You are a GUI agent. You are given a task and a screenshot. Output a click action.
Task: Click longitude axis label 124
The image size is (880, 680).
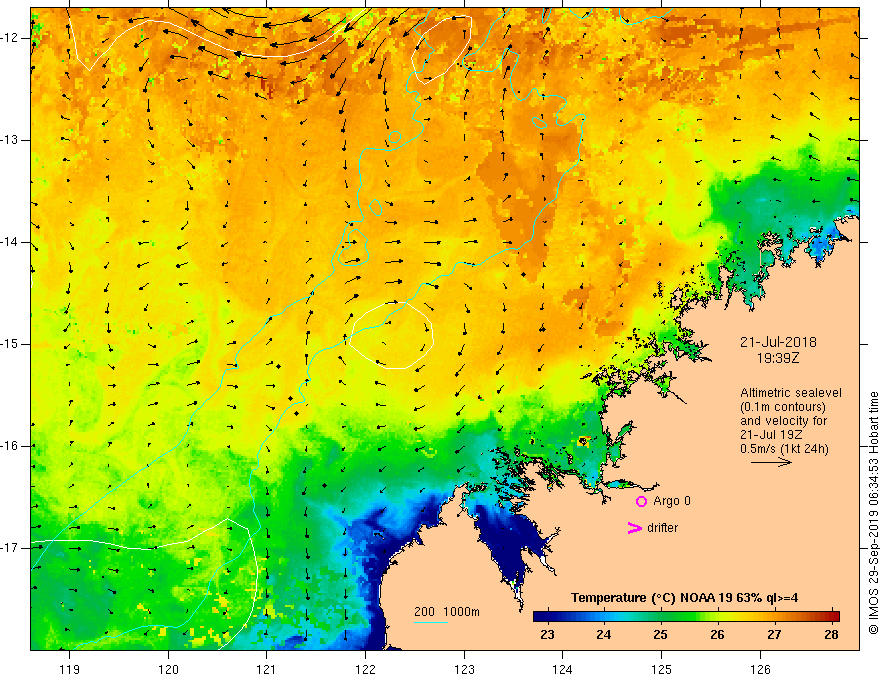click(x=563, y=669)
